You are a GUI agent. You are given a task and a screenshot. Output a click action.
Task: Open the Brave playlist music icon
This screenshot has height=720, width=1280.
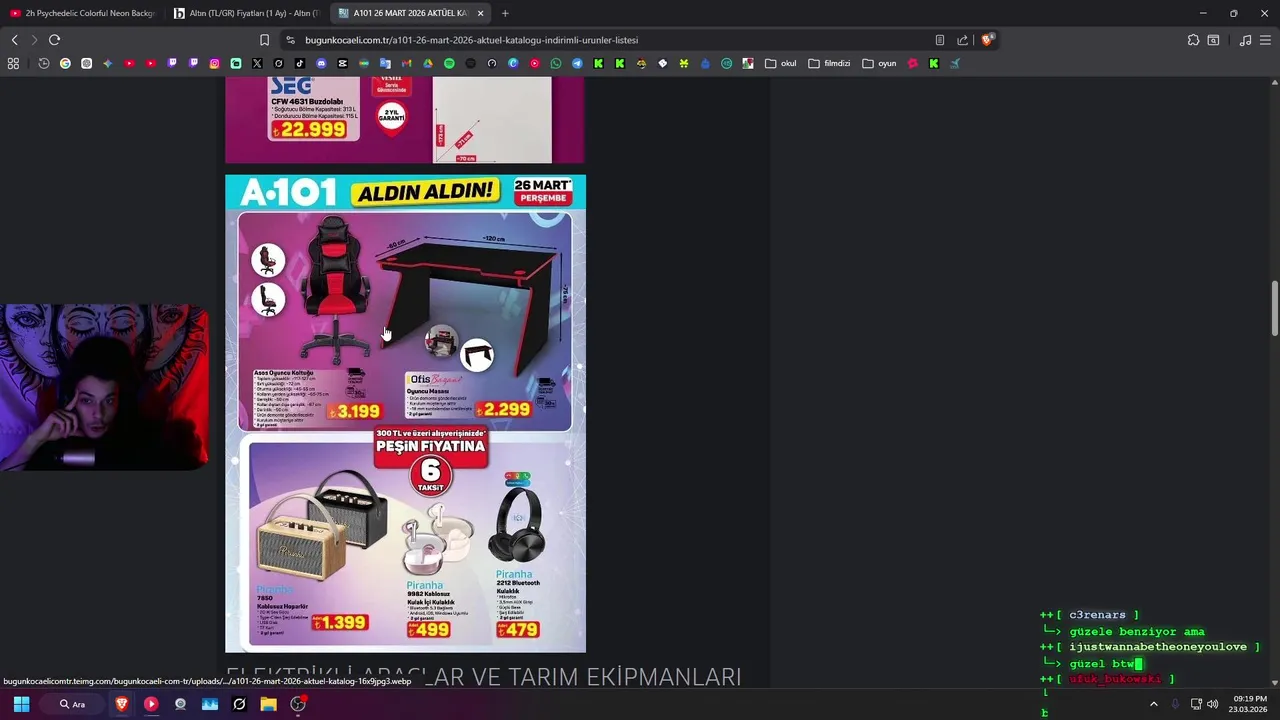pyautogui.click(x=1245, y=40)
